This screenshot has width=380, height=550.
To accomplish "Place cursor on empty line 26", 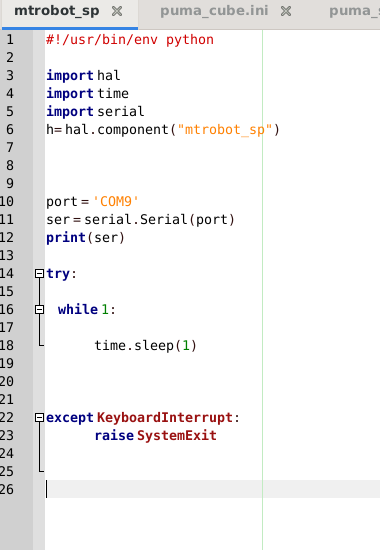I will coord(213,489).
